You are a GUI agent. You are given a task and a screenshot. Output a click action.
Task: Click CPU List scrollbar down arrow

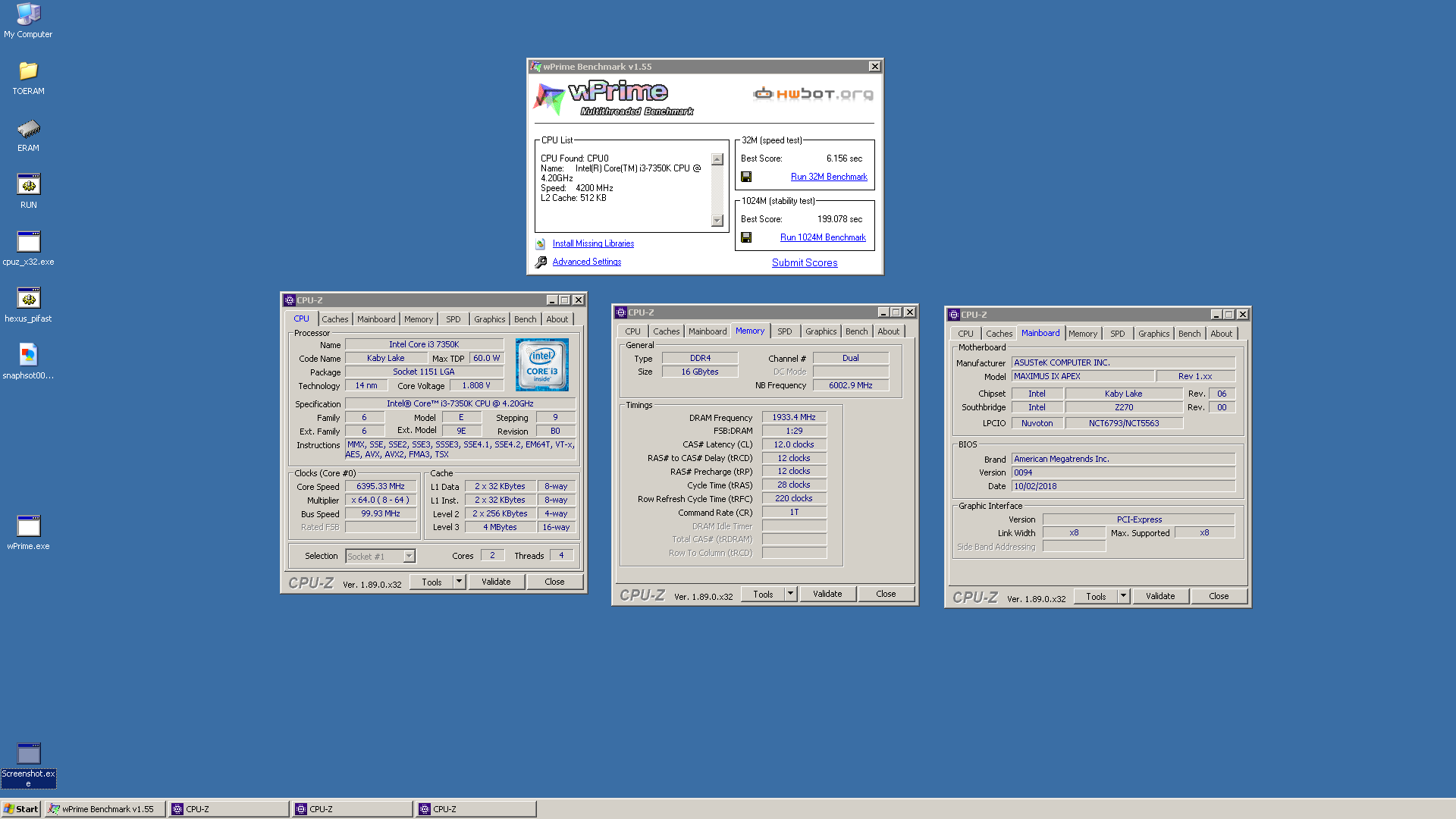click(x=717, y=221)
